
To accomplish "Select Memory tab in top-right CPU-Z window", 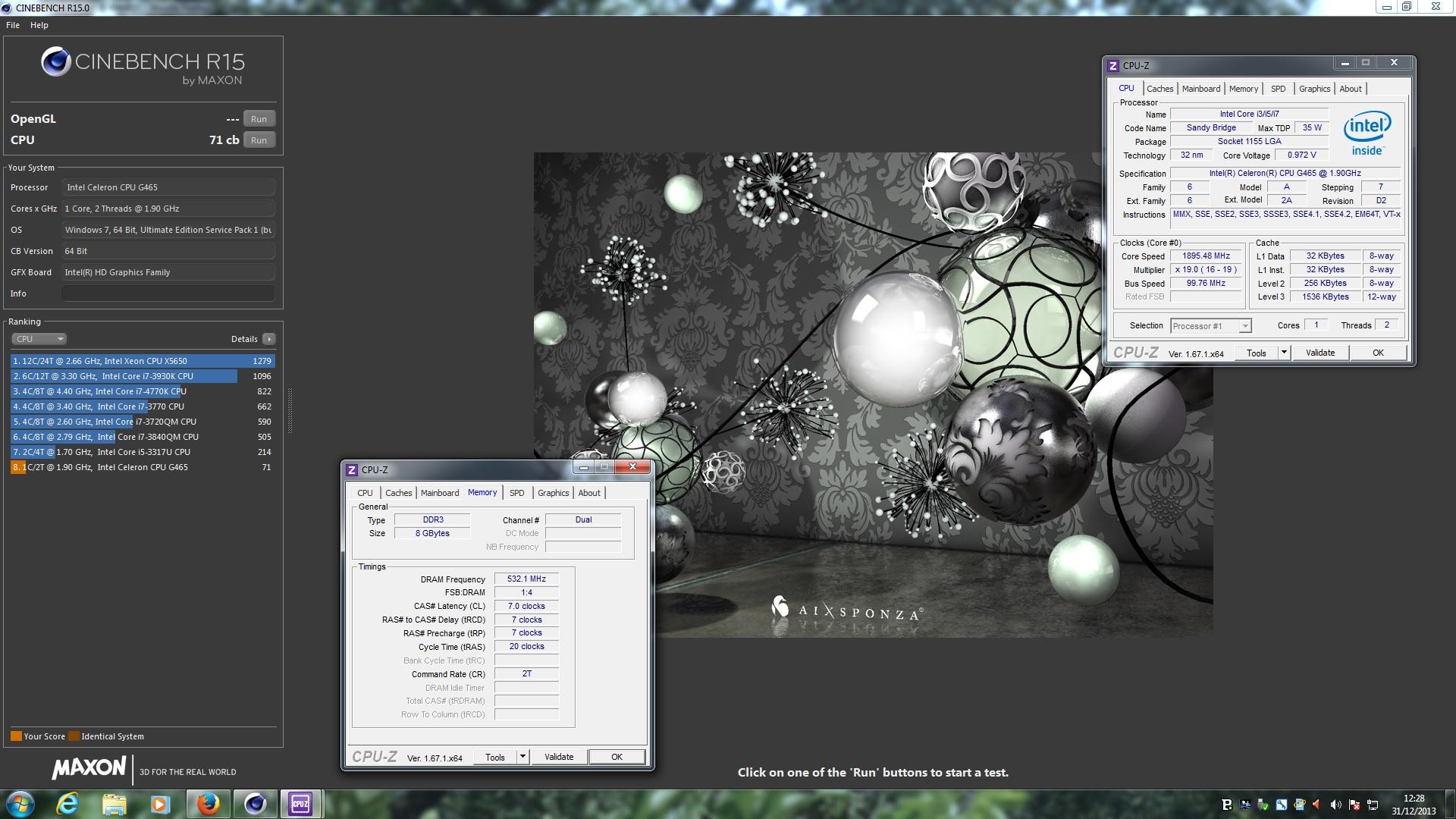I will coord(1244,89).
